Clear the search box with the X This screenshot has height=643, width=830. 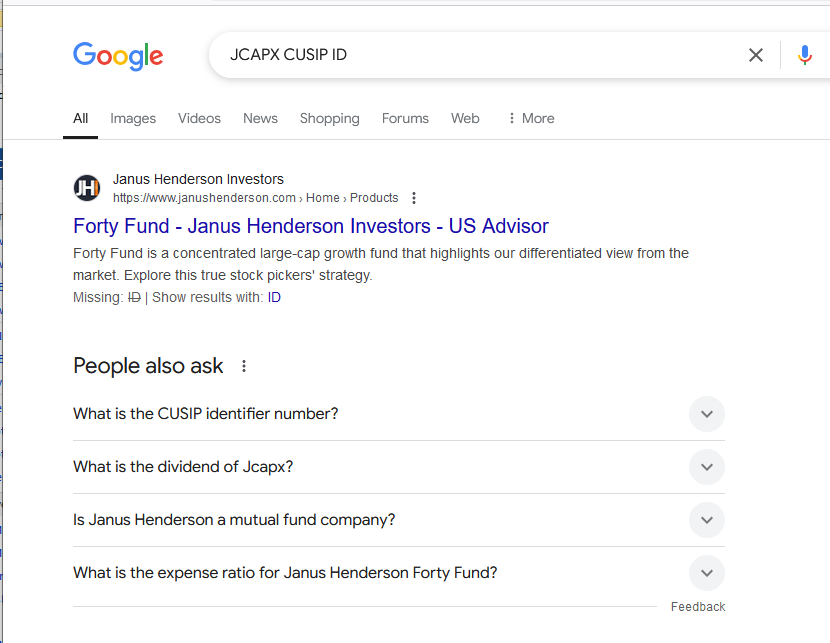(x=755, y=55)
